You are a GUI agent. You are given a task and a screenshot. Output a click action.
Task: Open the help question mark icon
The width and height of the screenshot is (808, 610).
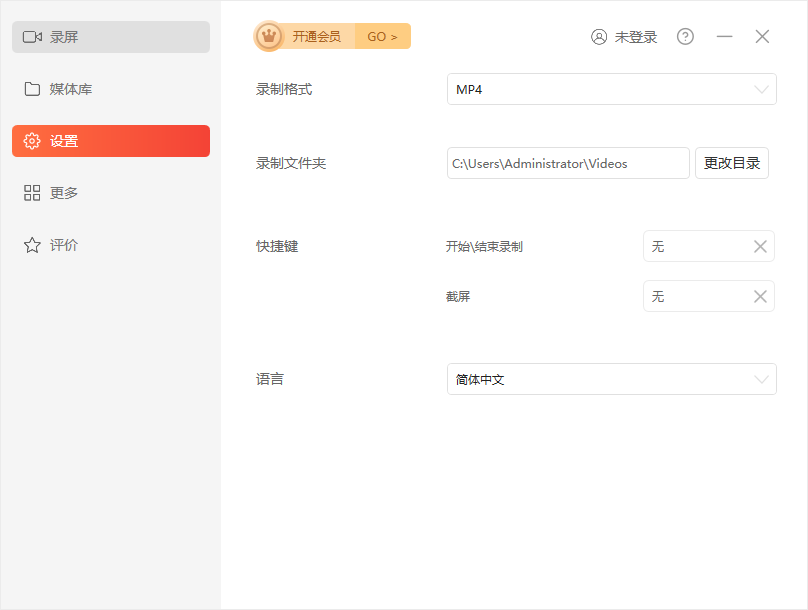click(x=685, y=37)
